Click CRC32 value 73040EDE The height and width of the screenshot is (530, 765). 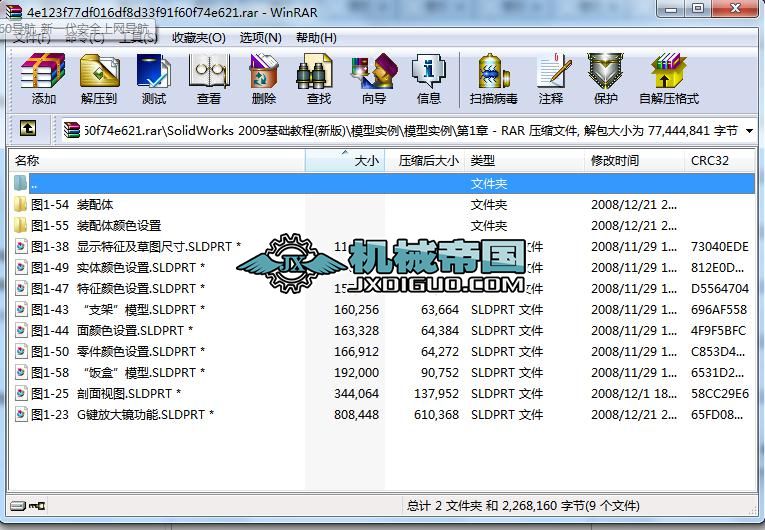[720, 246]
